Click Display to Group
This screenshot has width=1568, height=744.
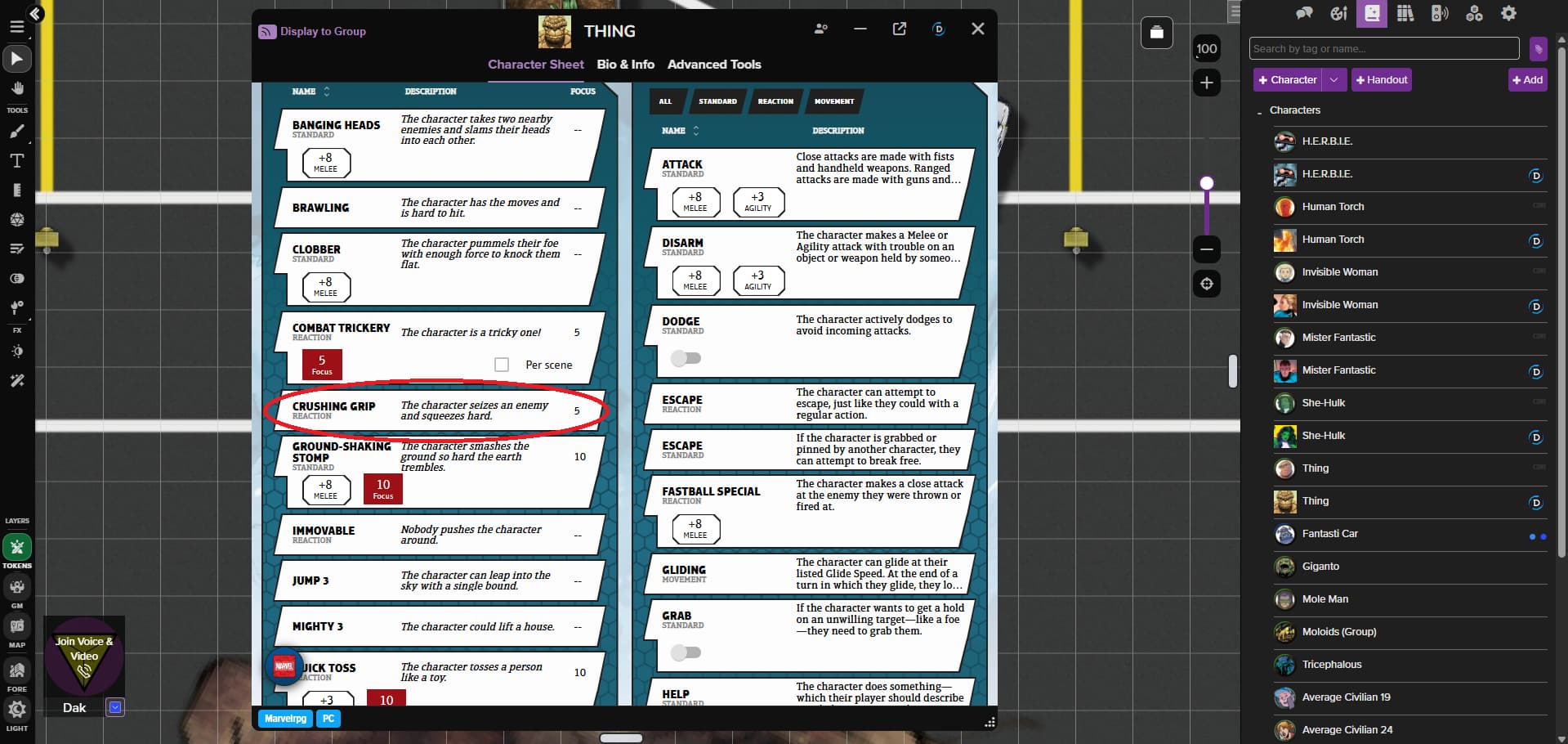click(x=312, y=31)
